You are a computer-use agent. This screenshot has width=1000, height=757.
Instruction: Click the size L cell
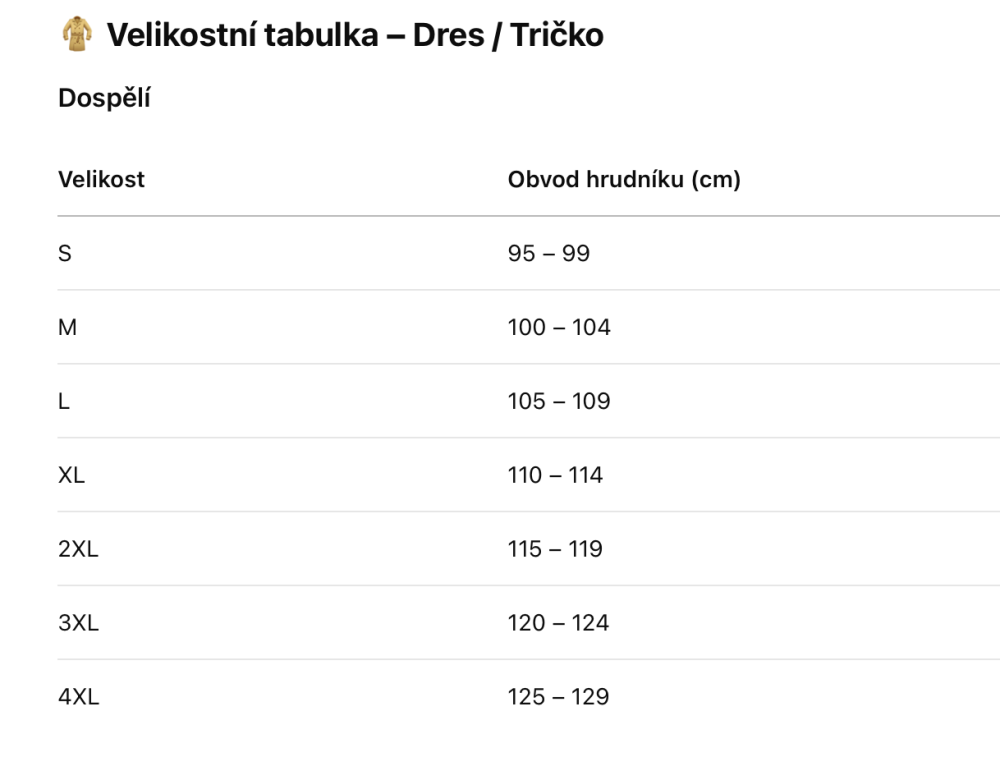[63, 401]
